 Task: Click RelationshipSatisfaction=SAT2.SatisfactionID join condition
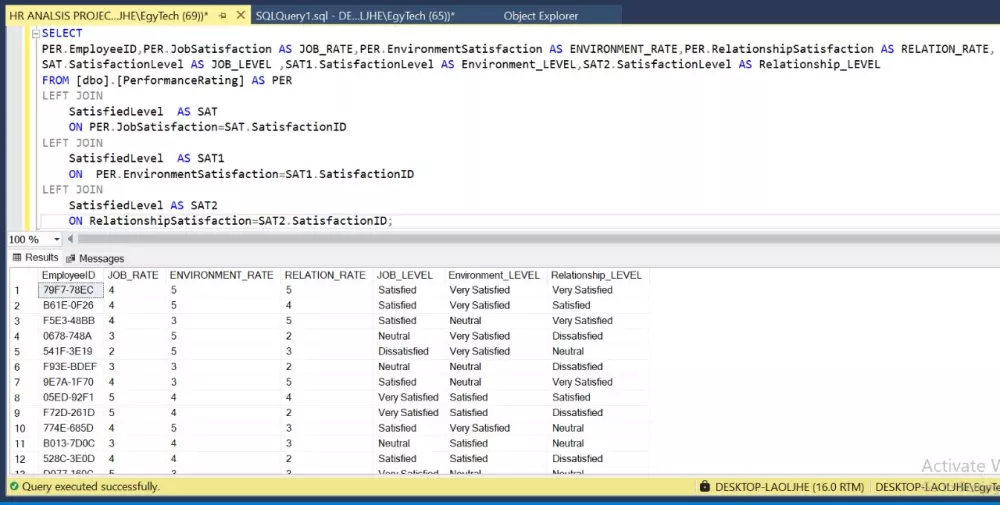(x=238, y=221)
